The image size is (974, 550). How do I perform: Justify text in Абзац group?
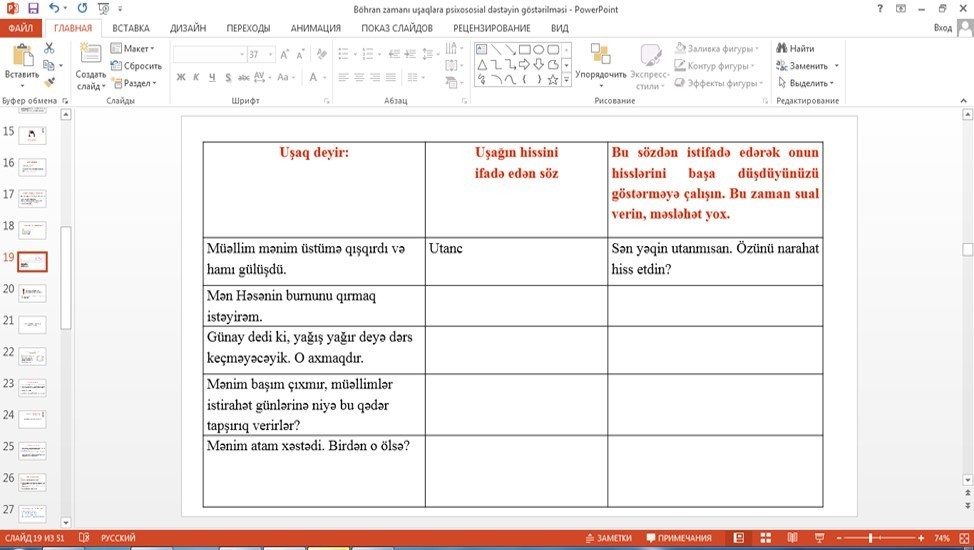point(391,77)
